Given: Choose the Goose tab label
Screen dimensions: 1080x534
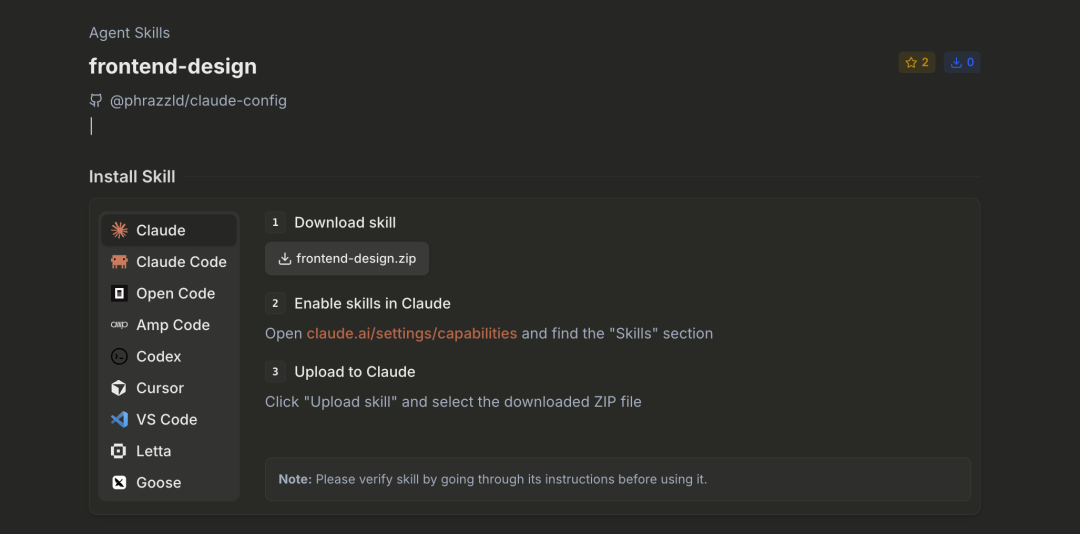Looking at the screenshot, I should tap(158, 483).
